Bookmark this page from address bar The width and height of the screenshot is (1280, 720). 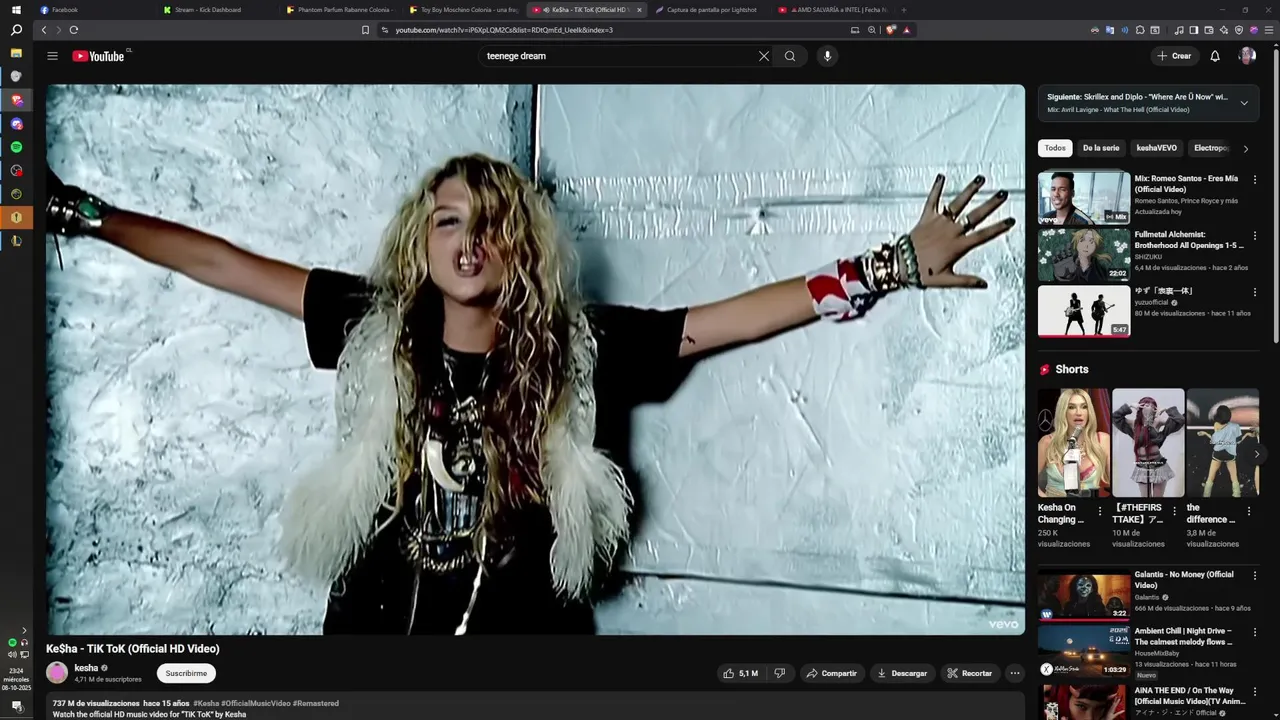click(365, 30)
